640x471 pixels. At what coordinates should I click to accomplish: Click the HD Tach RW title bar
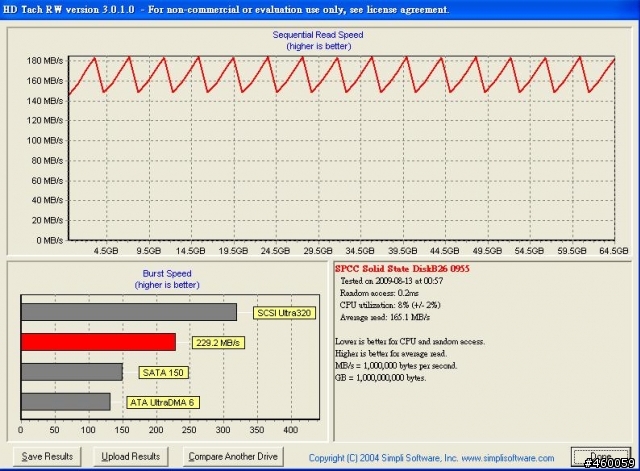[320, 9]
